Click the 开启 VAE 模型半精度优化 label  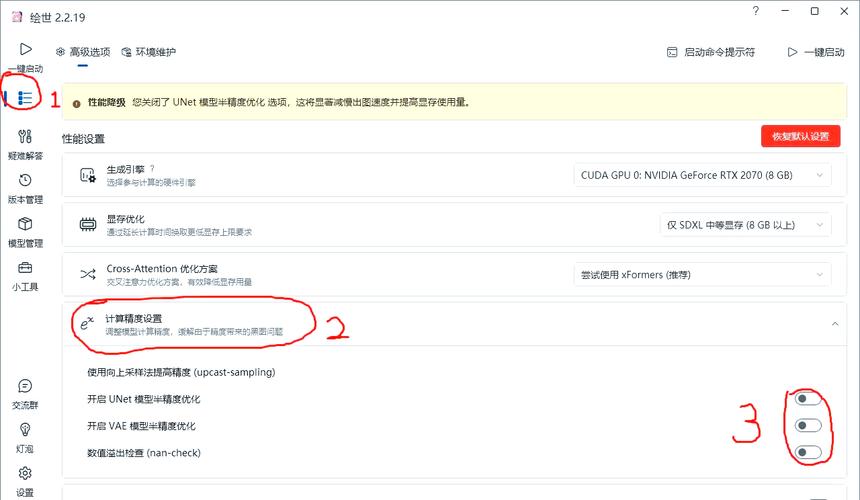click(142, 426)
